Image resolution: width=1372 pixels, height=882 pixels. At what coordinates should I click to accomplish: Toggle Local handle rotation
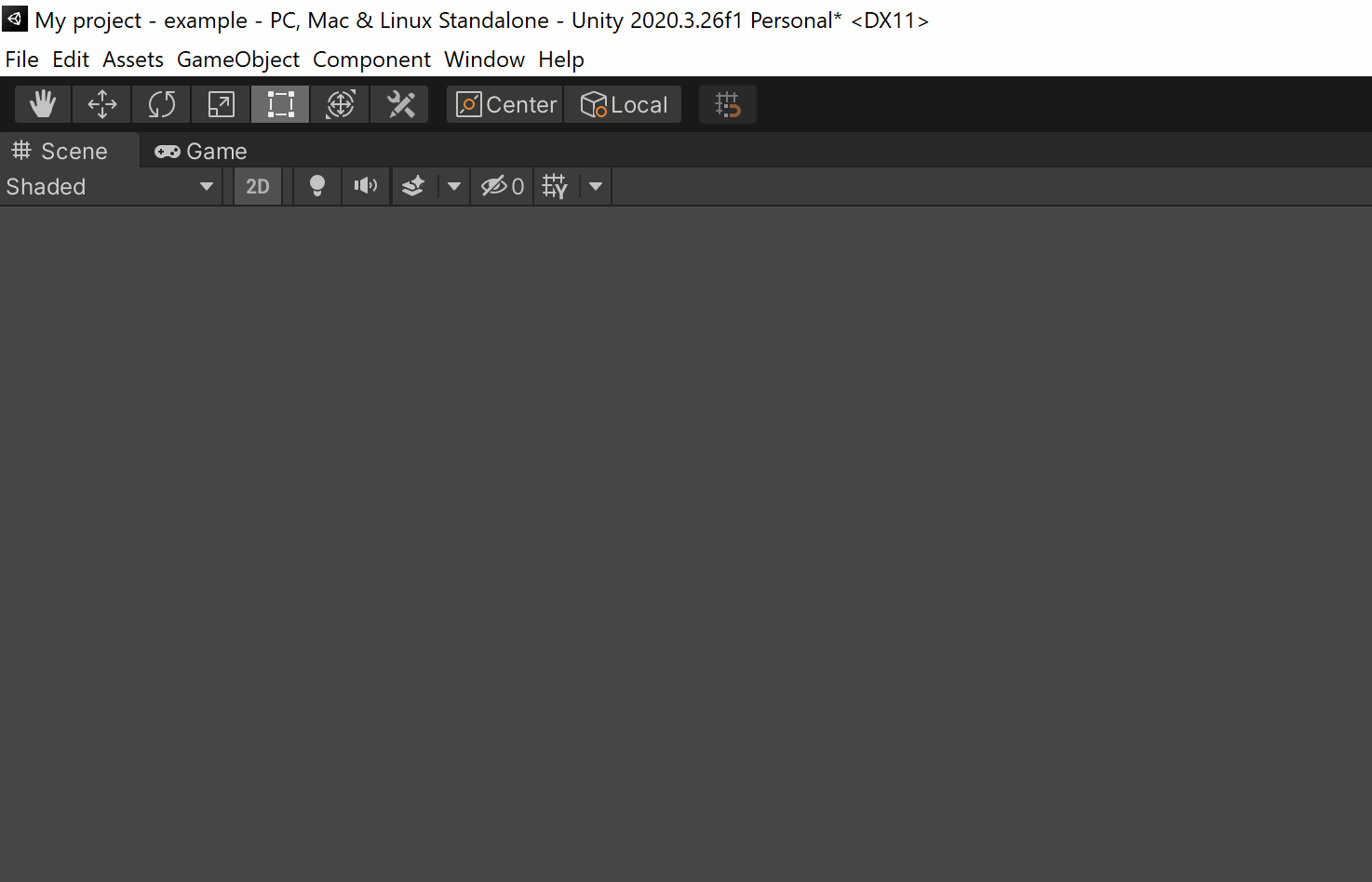click(624, 104)
